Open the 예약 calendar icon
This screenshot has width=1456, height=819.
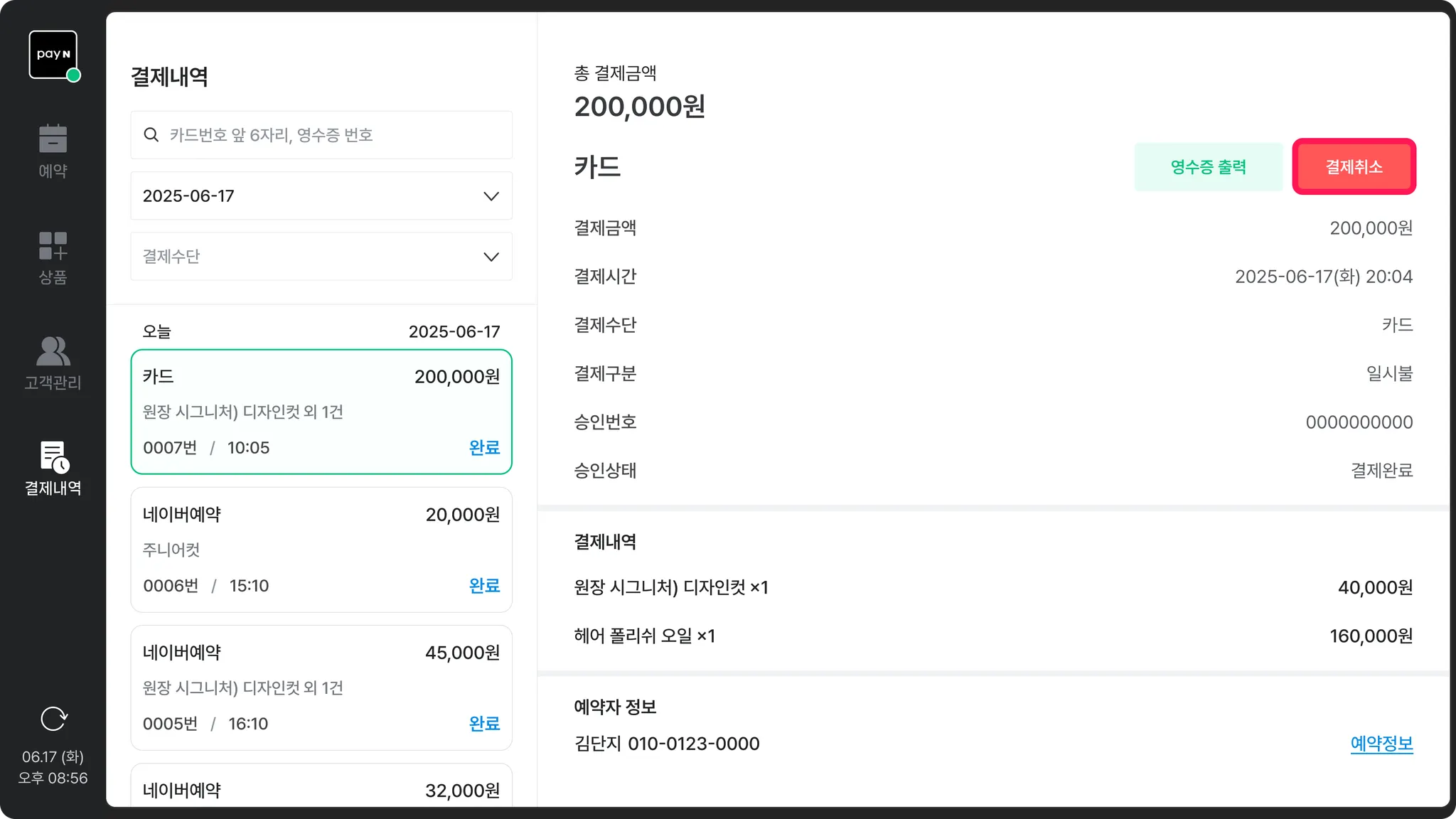pyautogui.click(x=53, y=139)
